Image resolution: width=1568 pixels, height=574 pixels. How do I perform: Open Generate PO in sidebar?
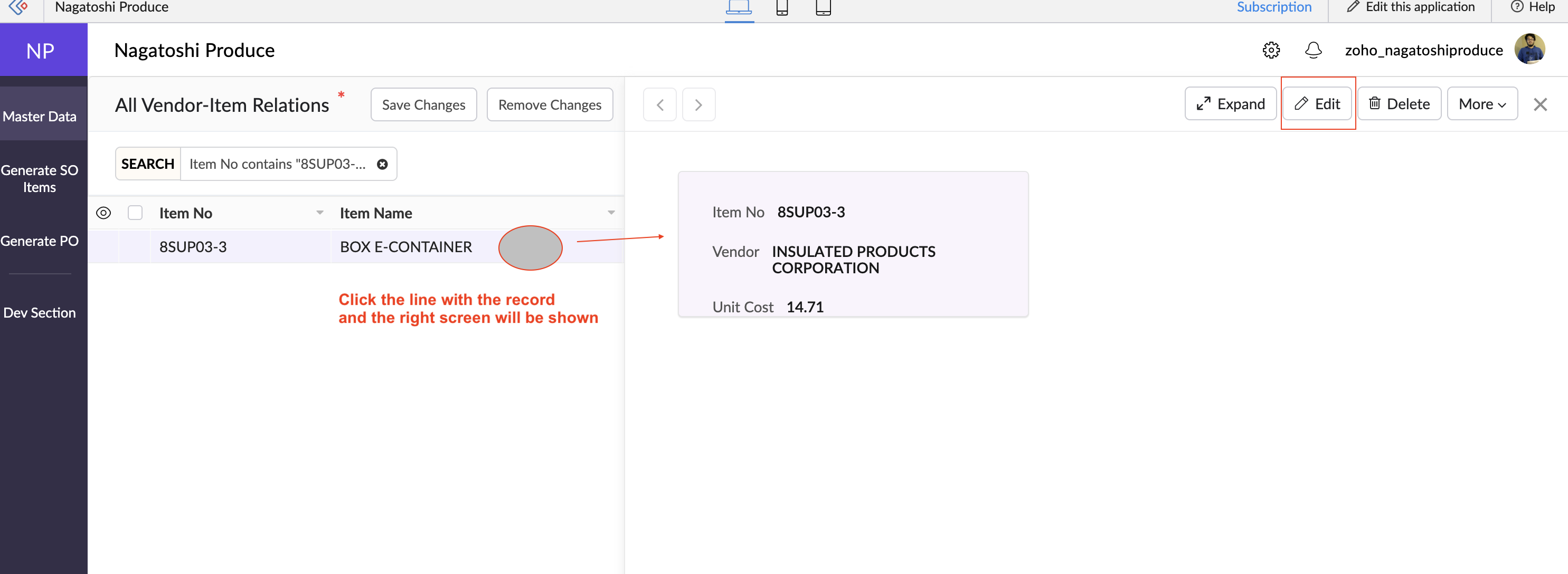[40, 241]
